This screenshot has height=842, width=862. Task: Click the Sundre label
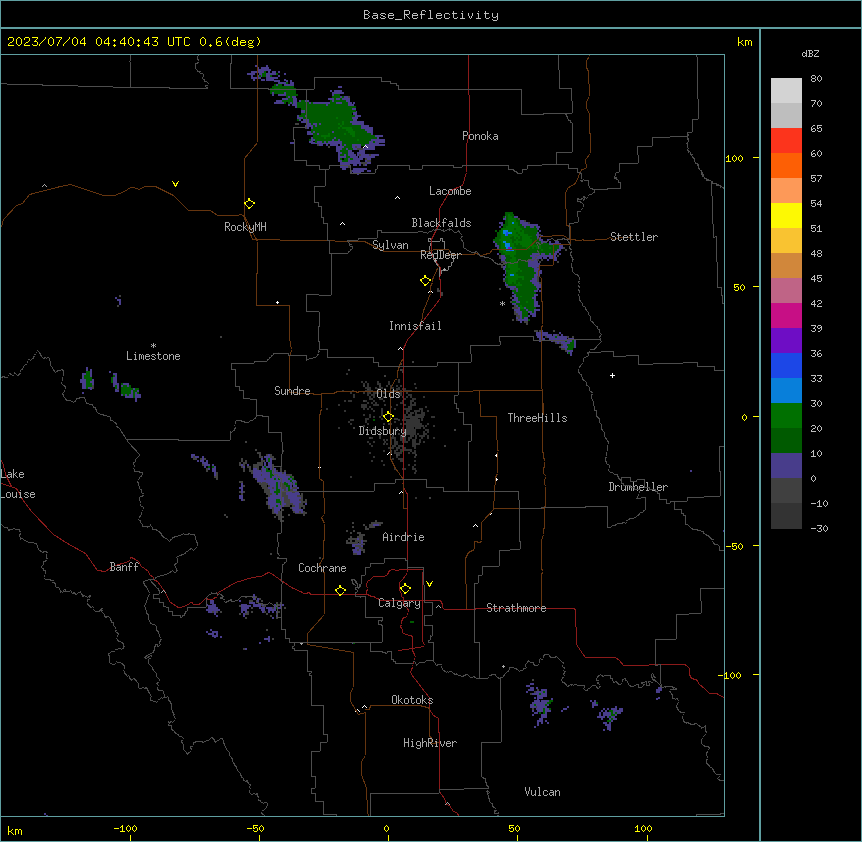click(x=292, y=391)
